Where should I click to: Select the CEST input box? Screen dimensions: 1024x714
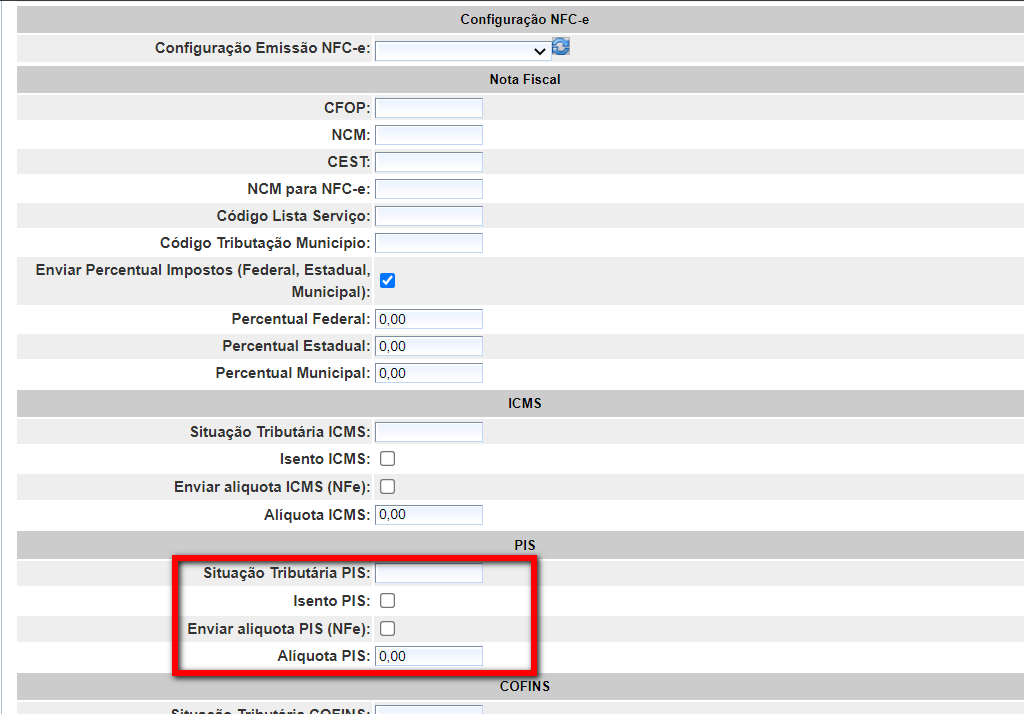pos(428,162)
